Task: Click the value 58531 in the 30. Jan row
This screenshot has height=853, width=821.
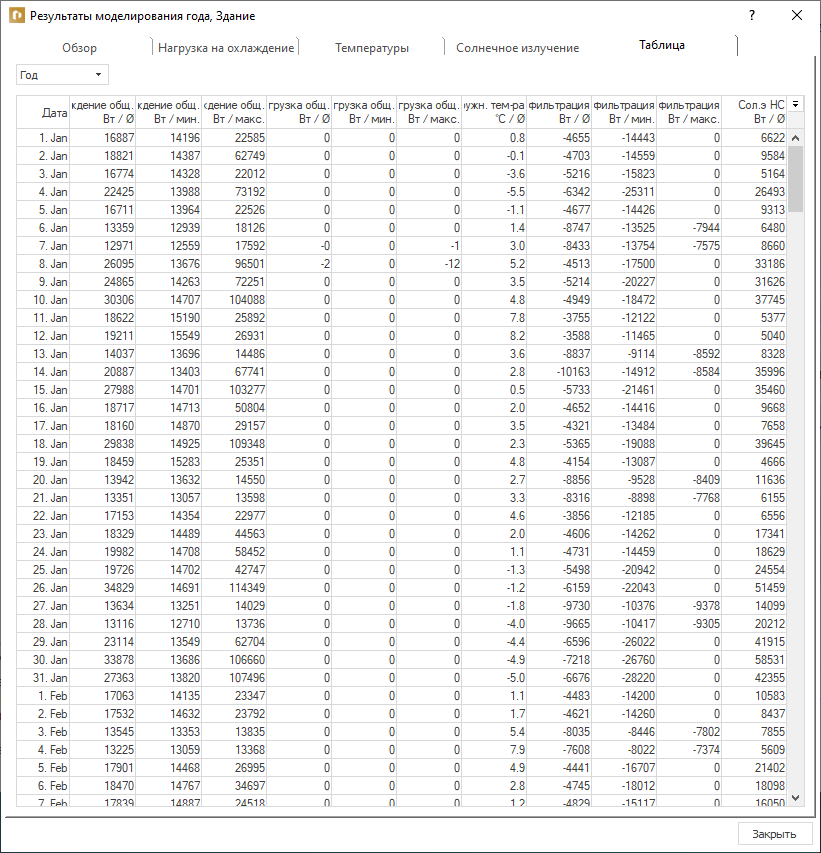Action: [770, 660]
